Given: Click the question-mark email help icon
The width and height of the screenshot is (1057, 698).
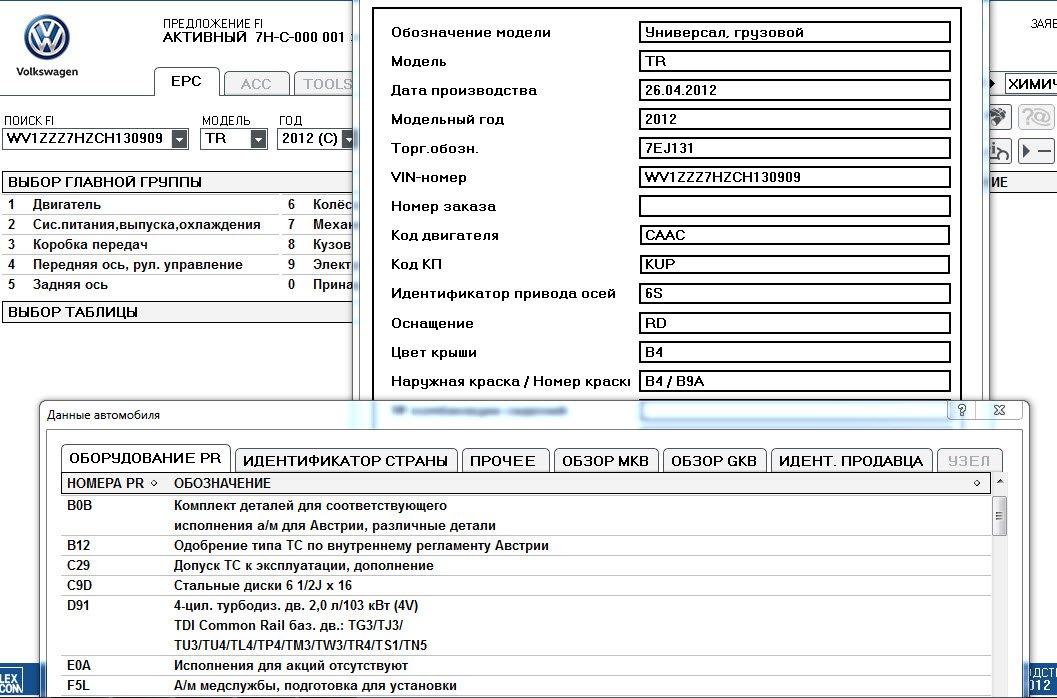Looking at the screenshot, I should click(1036, 118).
